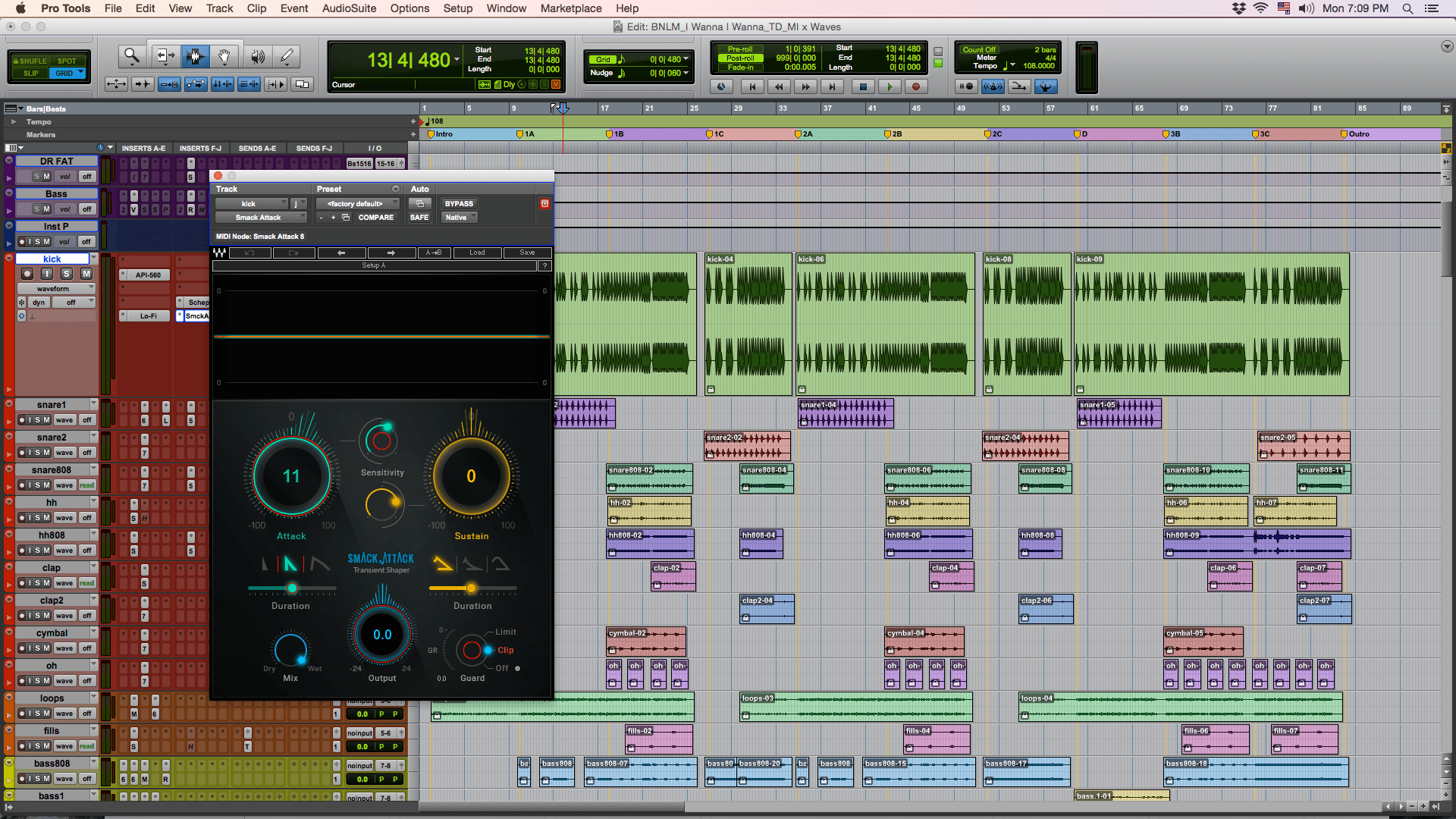The height and width of the screenshot is (819, 1456).
Task: Click the Waves logo in the plugin
Action: pyautogui.click(x=220, y=253)
